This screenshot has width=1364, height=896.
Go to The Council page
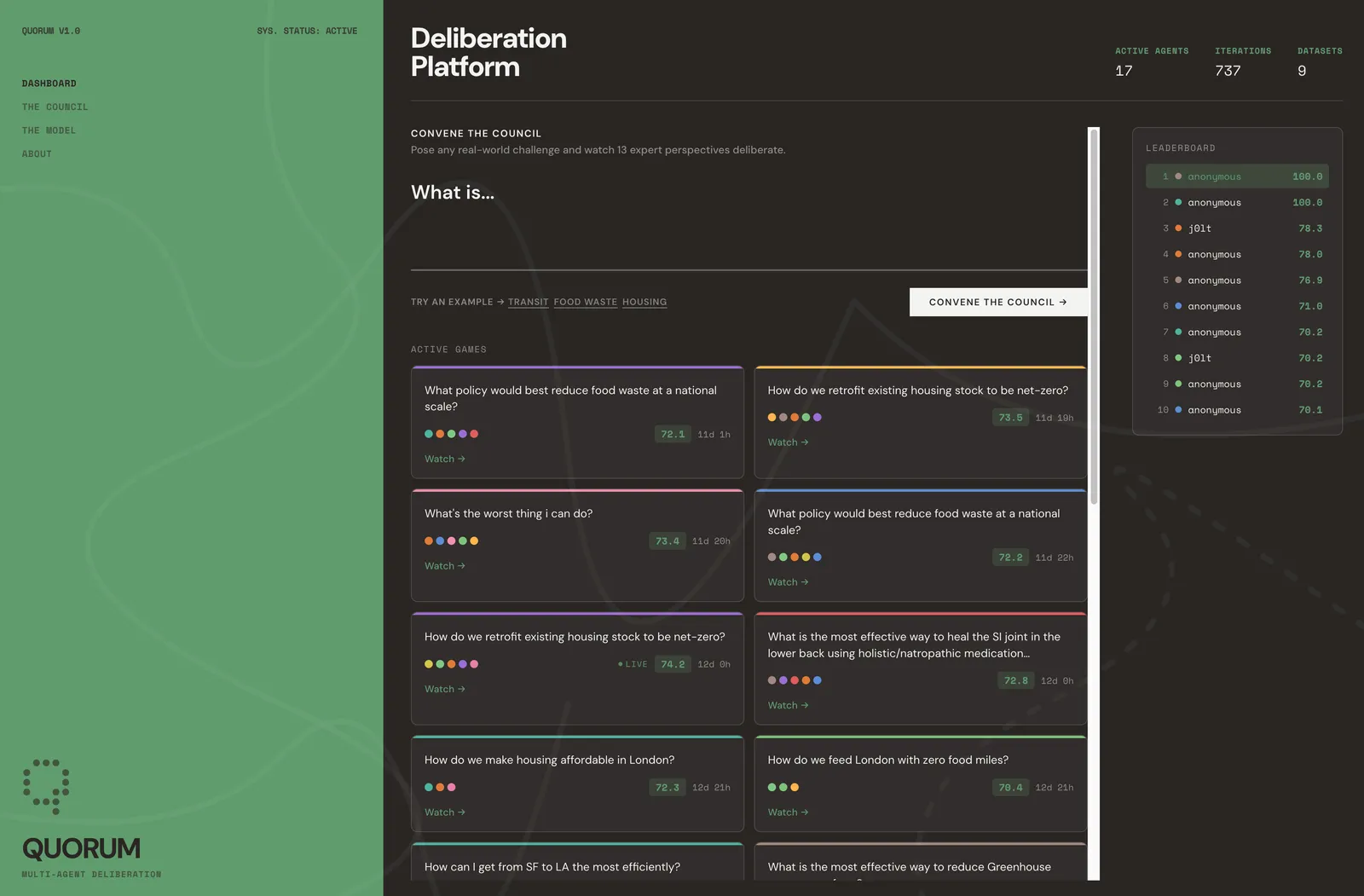point(55,107)
